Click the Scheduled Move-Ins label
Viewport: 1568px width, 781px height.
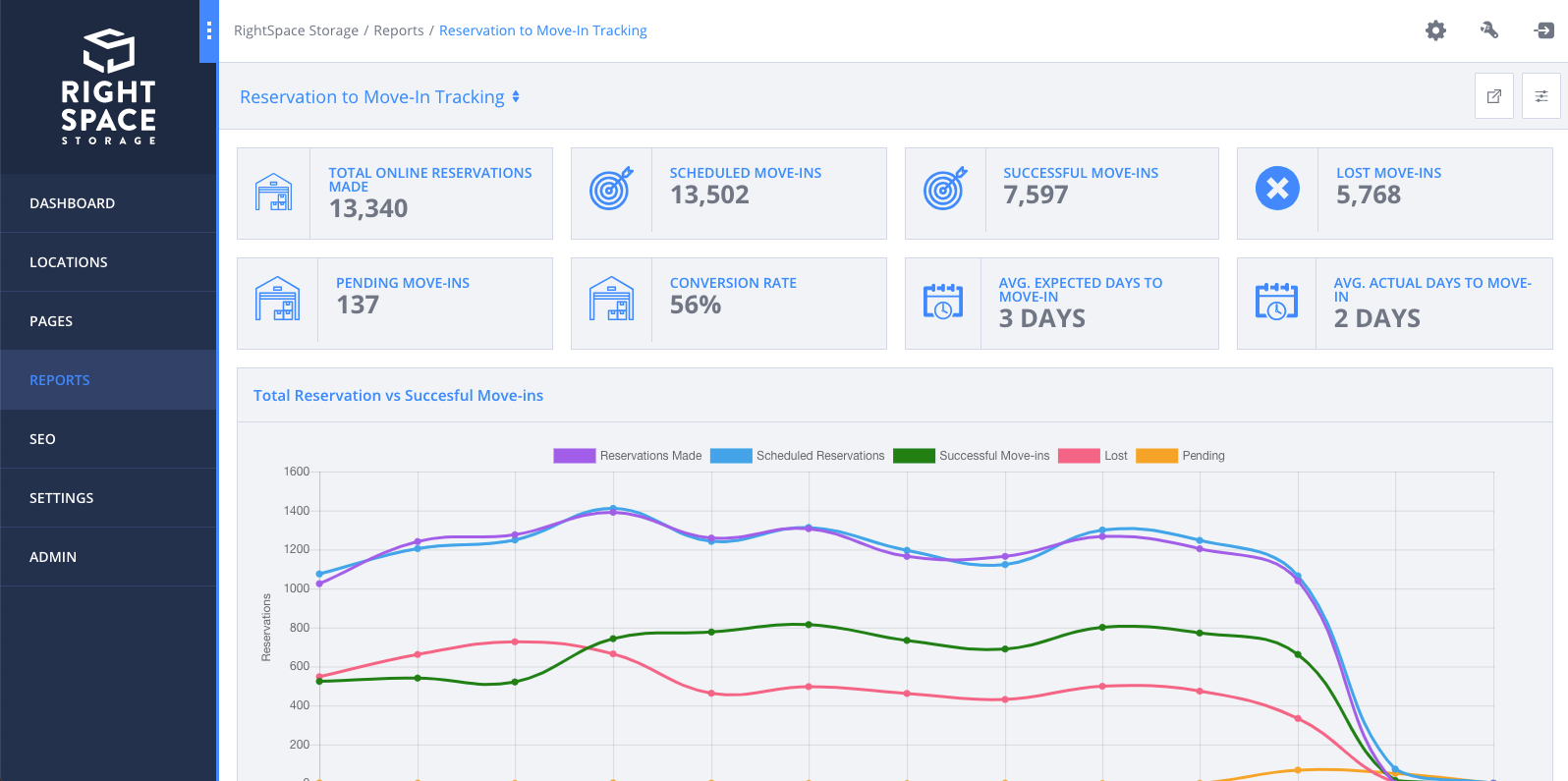point(746,173)
